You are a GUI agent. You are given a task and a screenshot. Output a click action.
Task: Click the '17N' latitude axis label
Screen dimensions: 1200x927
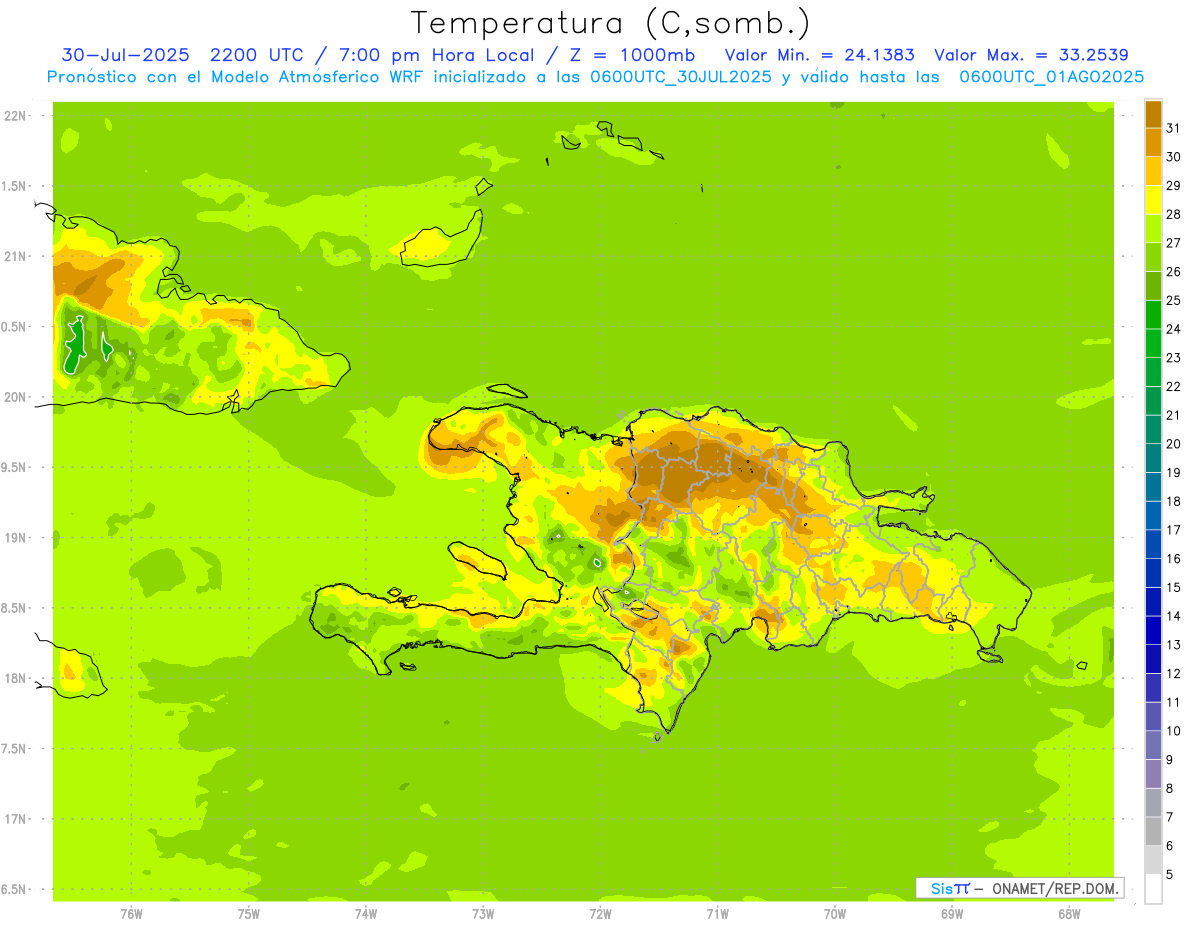point(17,819)
